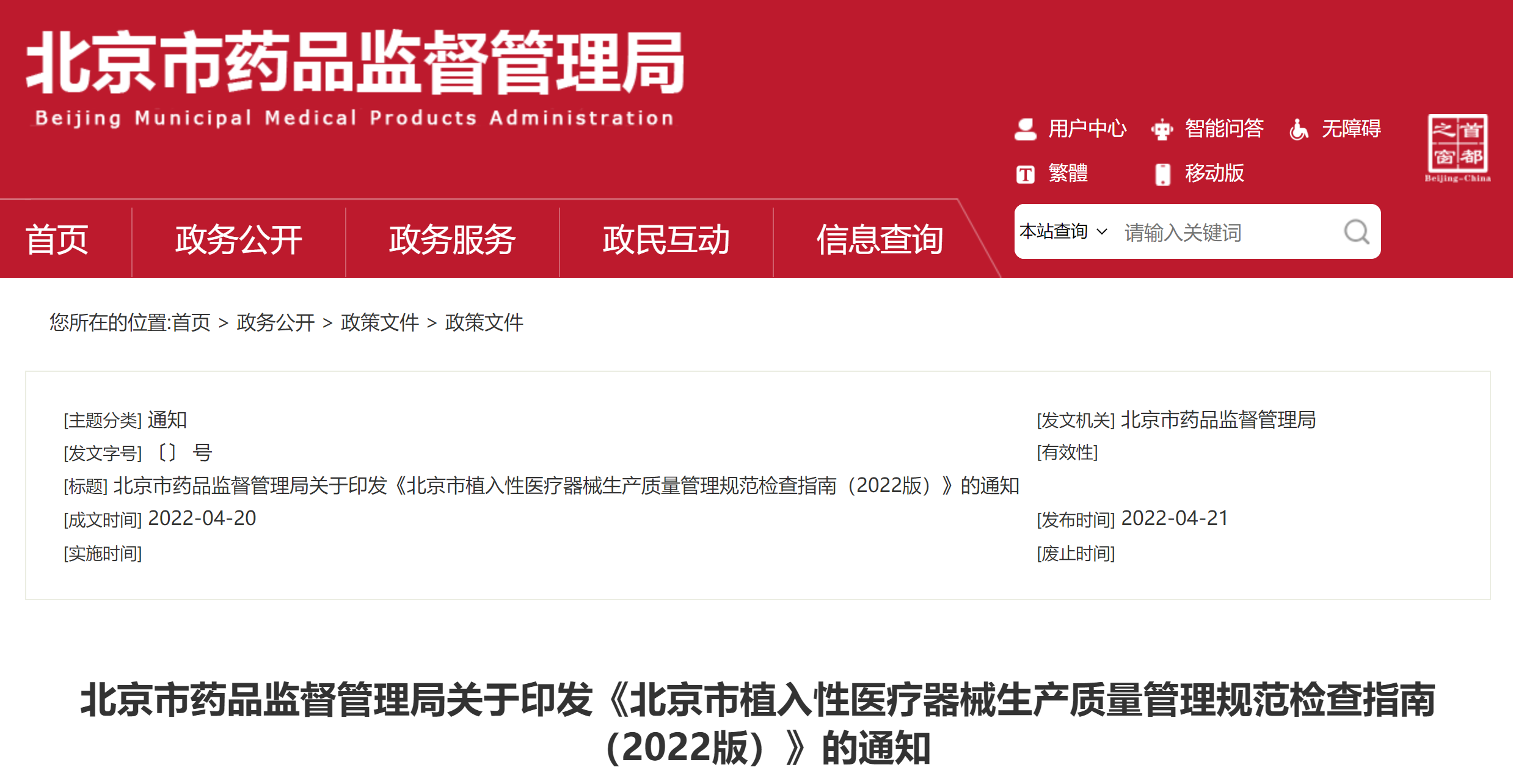Click the 移动版 text link
The height and width of the screenshot is (784, 1513).
pyautogui.click(x=1214, y=173)
